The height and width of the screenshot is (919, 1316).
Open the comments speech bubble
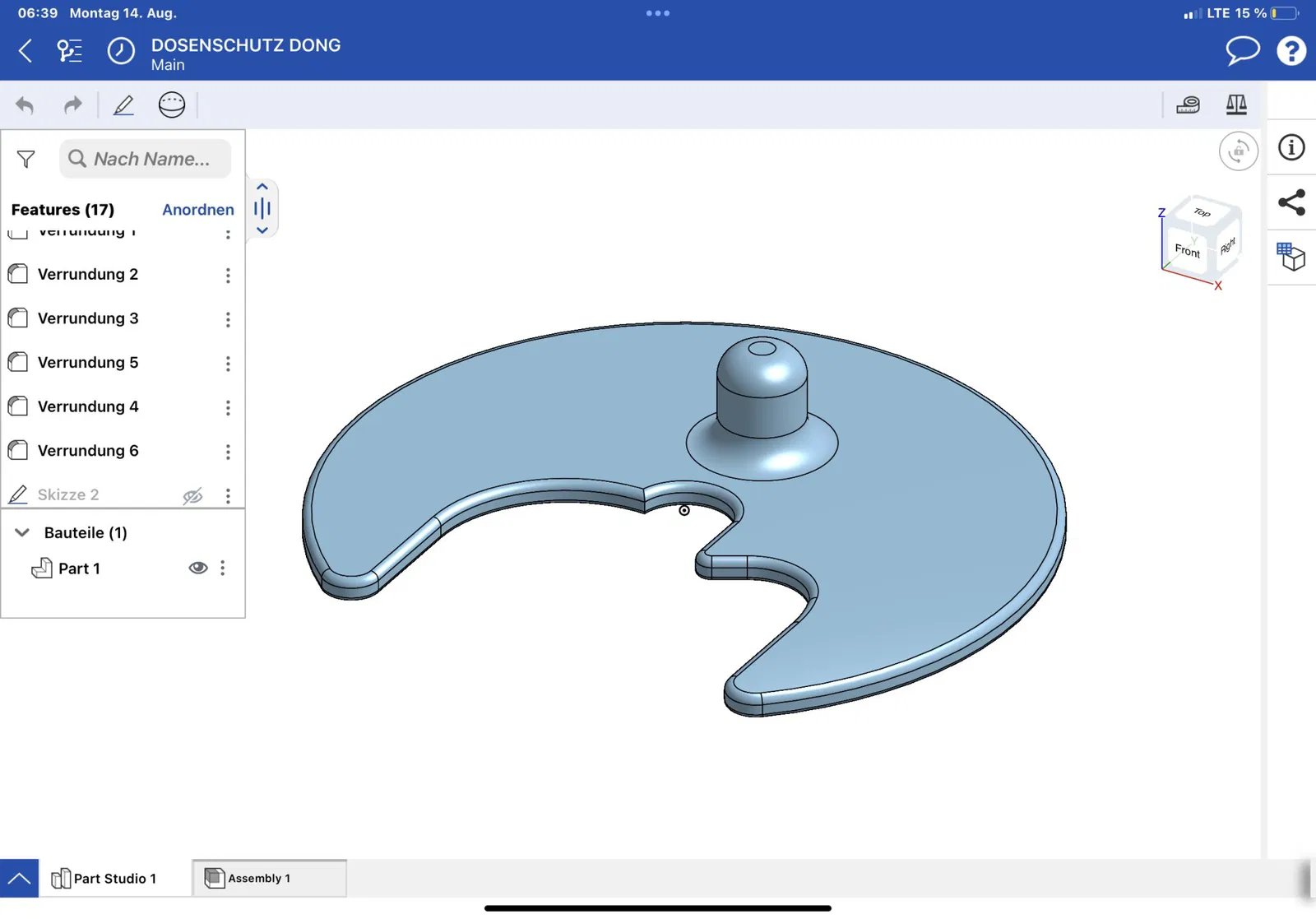tap(1243, 51)
